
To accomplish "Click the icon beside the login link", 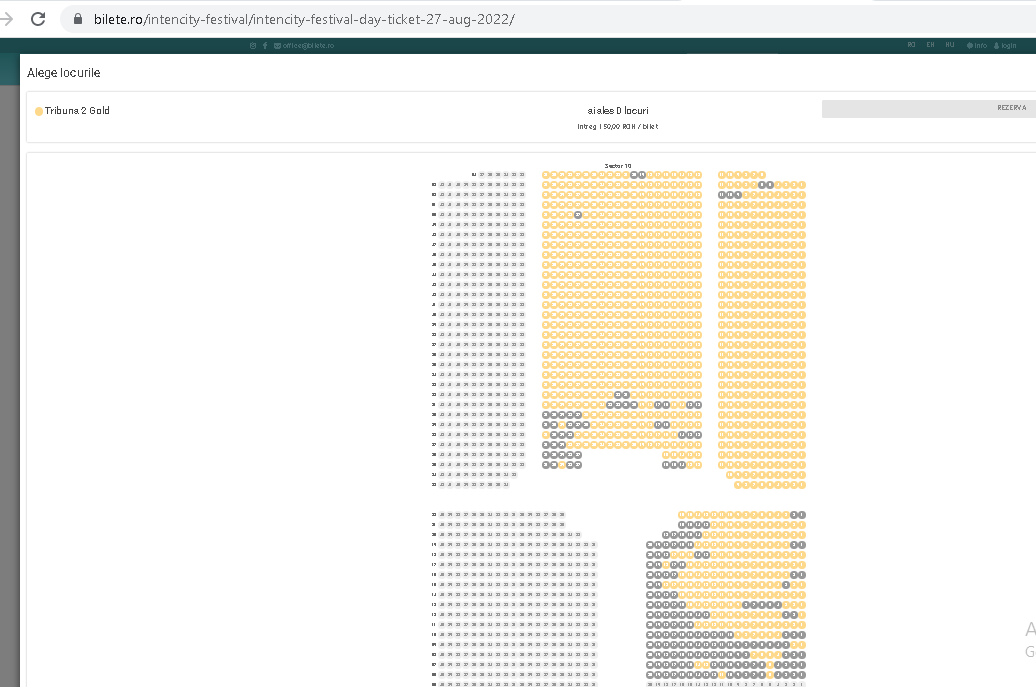I will point(997,45).
